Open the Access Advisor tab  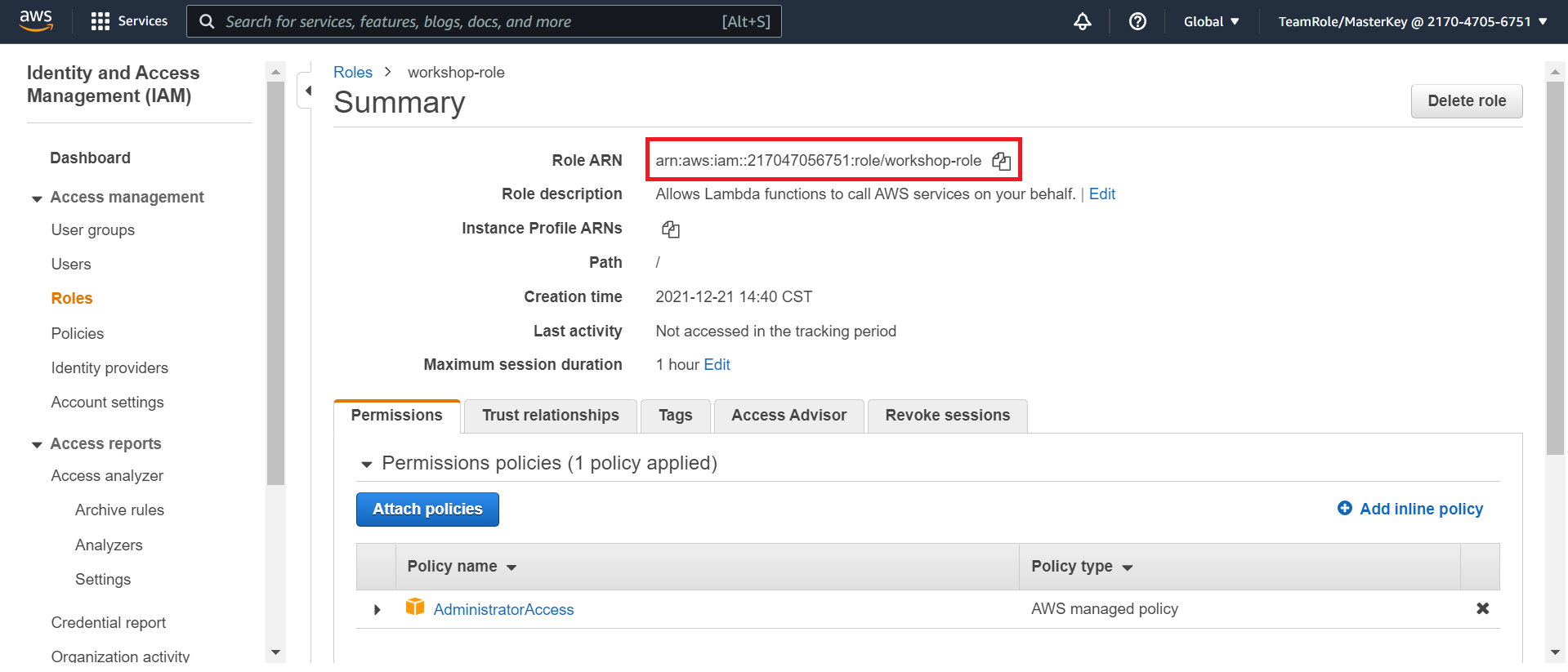click(789, 416)
